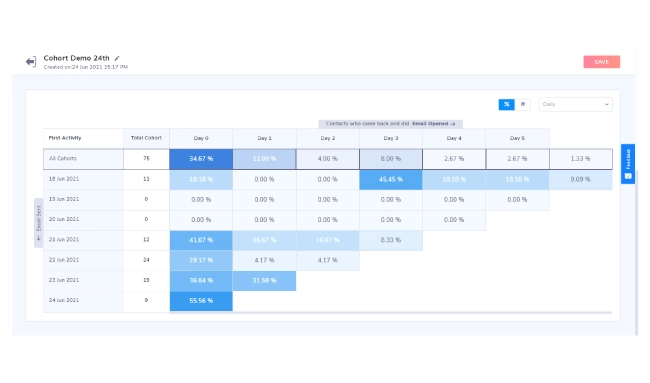Click the back arrow icon beside Cohort Demo 24th
Screen dimensions: 650x383
coord(31,62)
